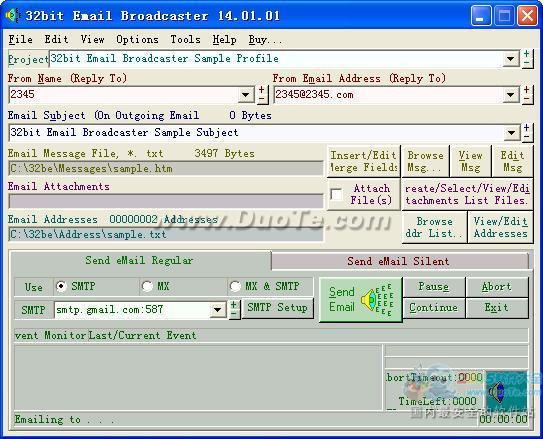
Task: Open the From Email Address dropdown arrow
Action: click(510, 95)
